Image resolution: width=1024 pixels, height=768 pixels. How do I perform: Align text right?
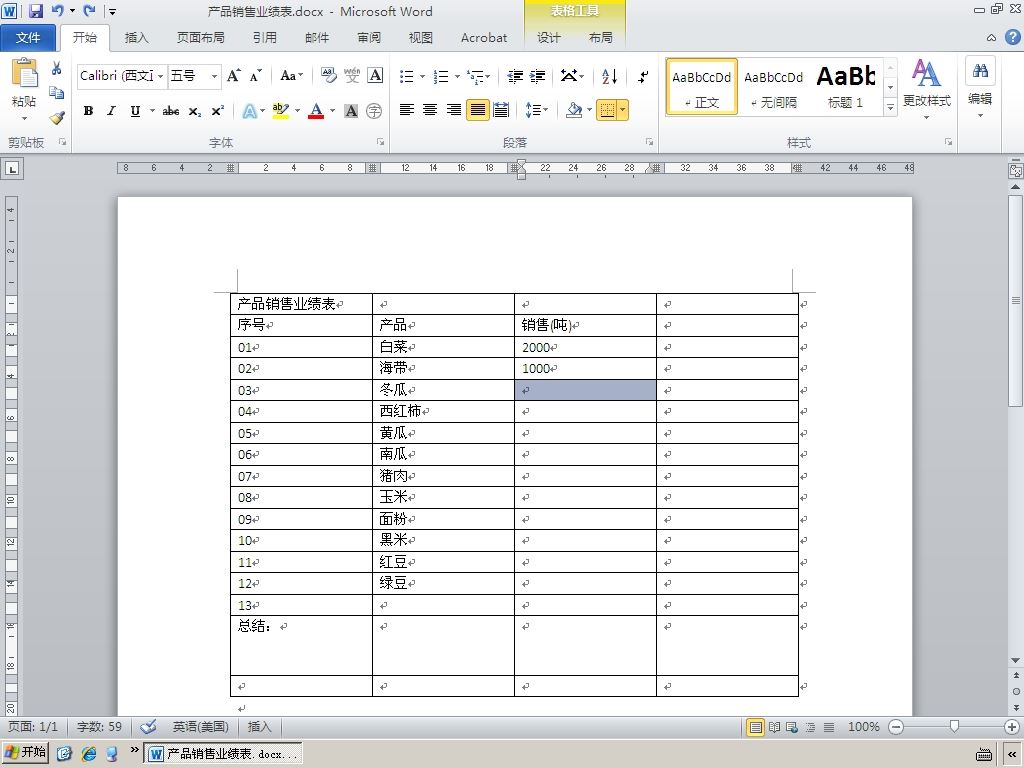453,110
